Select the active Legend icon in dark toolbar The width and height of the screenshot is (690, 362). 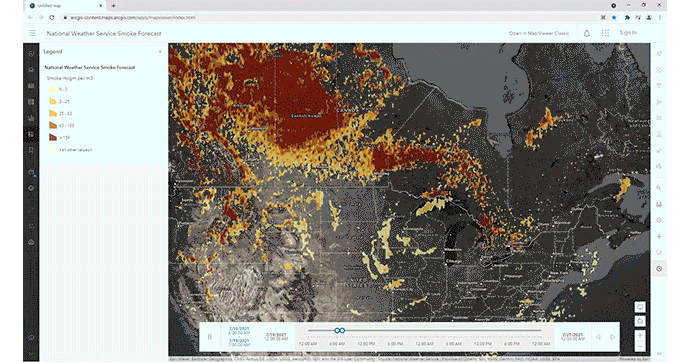pos(31,134)
